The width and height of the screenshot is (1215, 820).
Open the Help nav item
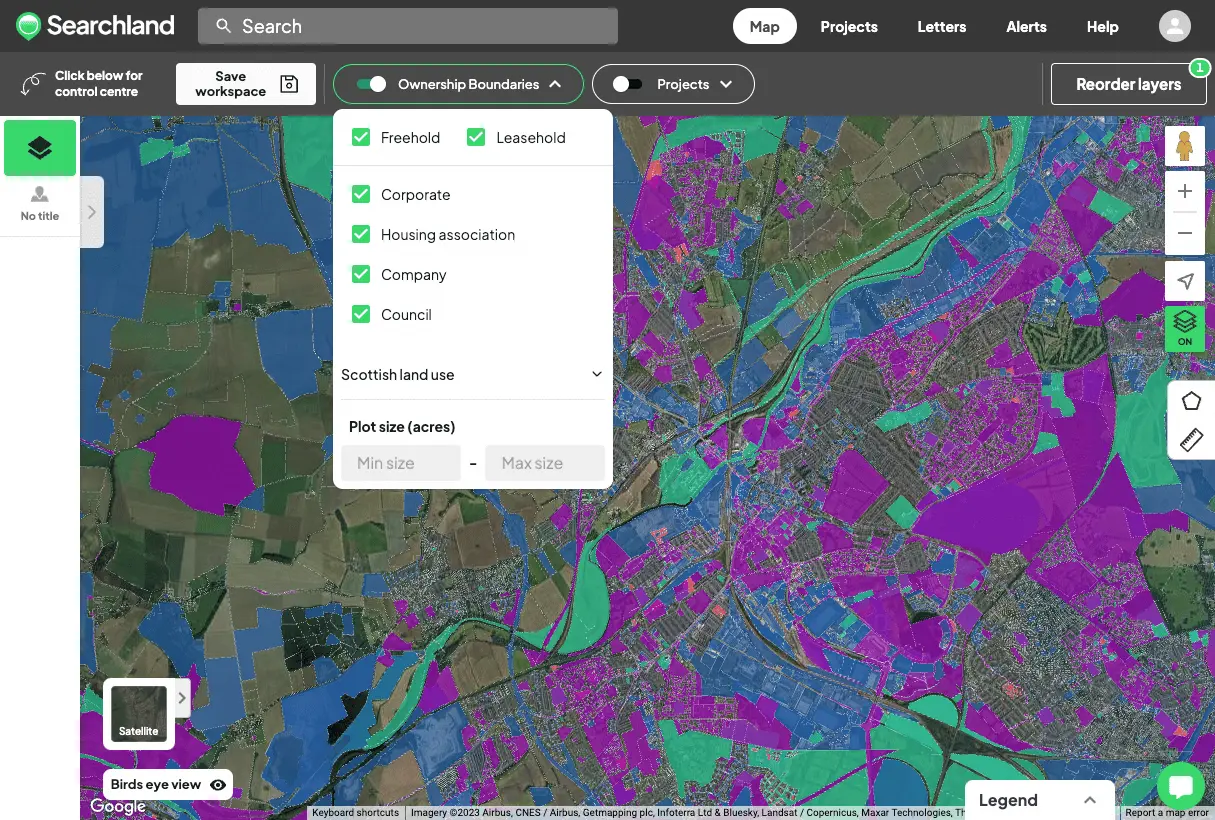(x=1102, y=27)
